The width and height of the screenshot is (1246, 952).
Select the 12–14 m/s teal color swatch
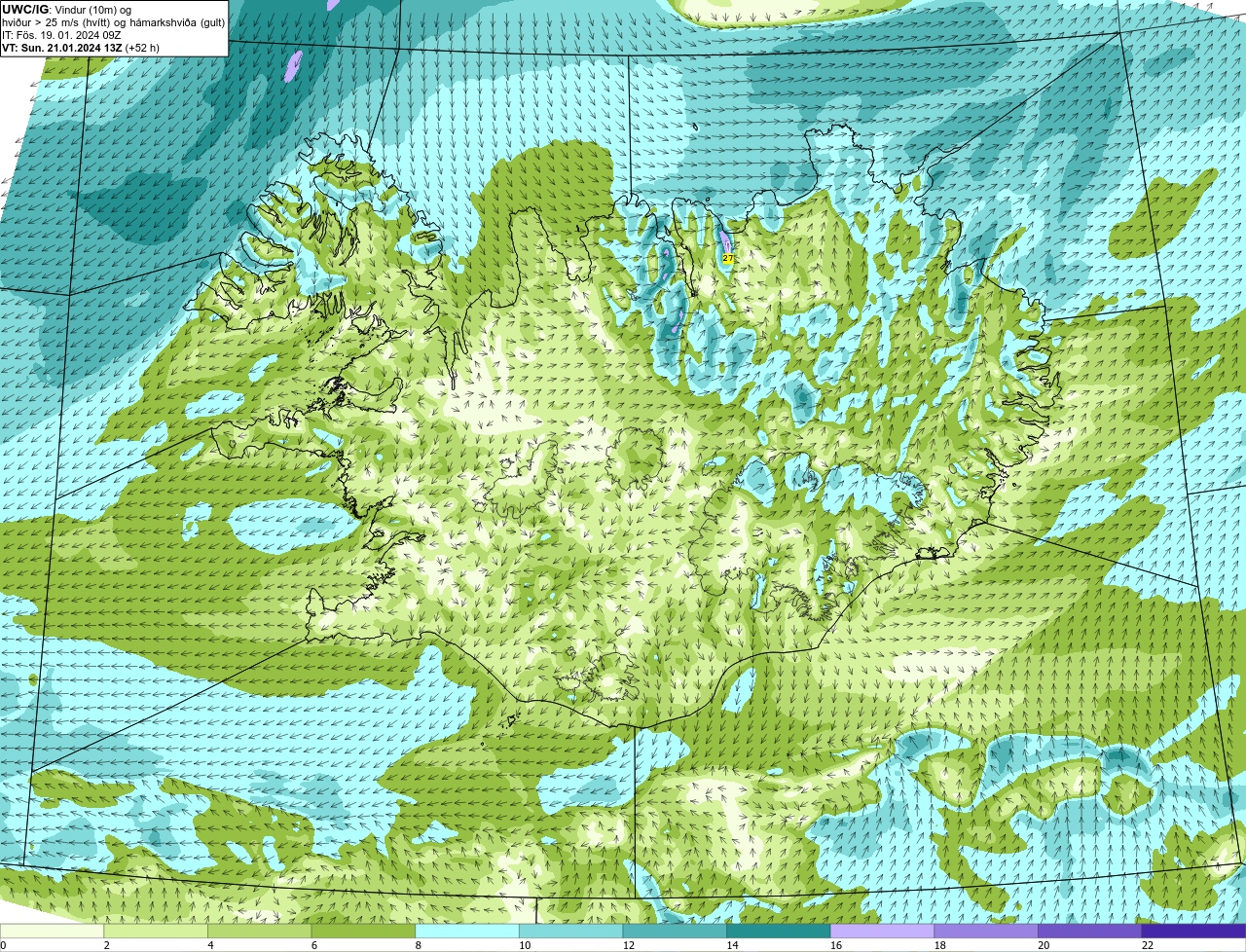click(x=675, y=931)
